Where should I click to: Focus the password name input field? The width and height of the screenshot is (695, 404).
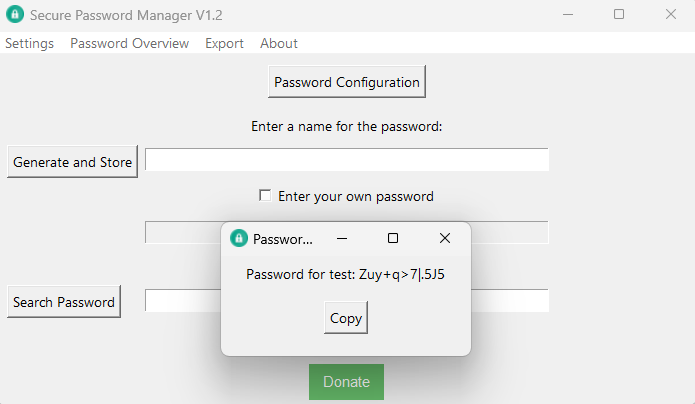pos(346,160)
